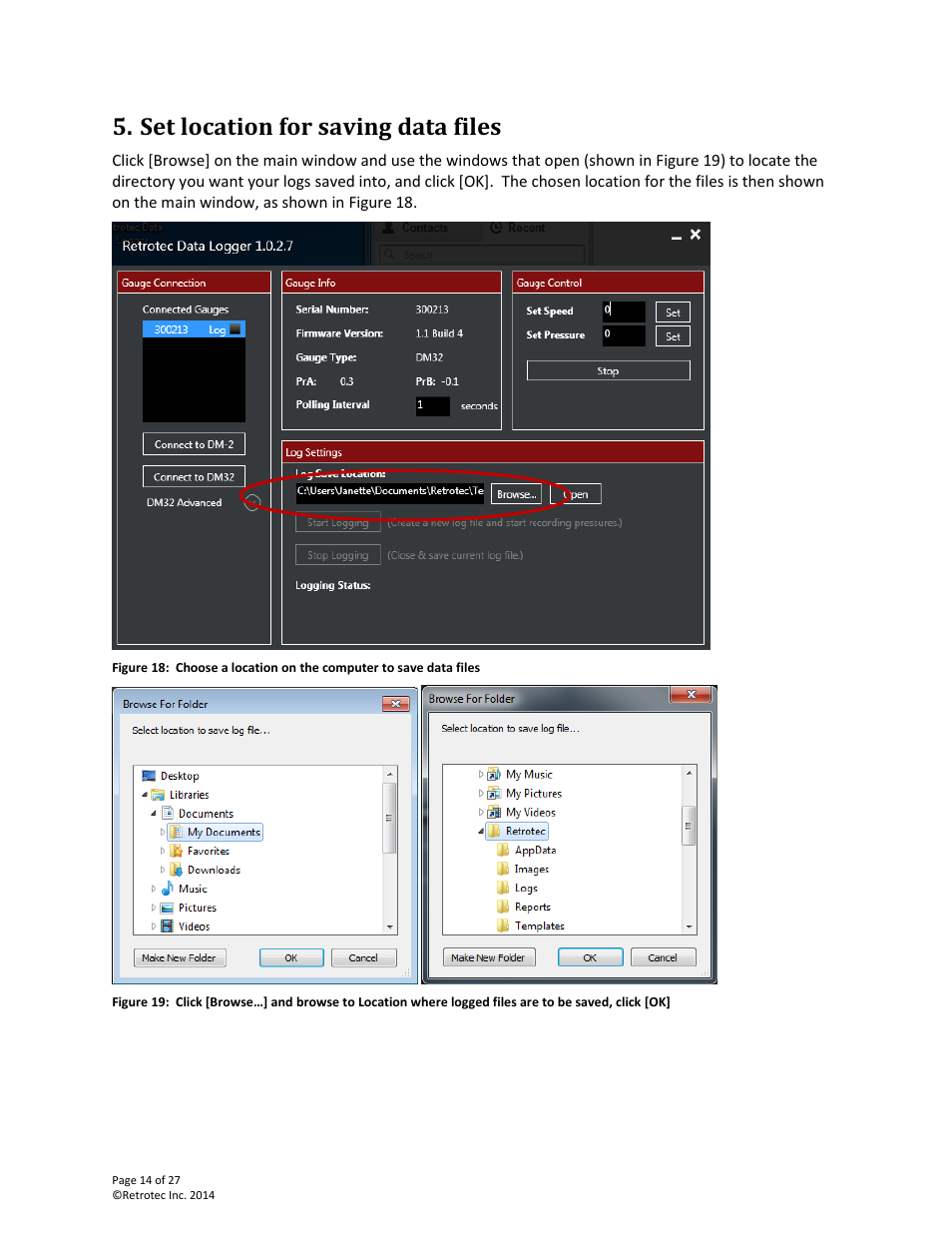Click Cancel in right Browse dialog
This screenshot has width=952, height=1233.
[663, 957]
